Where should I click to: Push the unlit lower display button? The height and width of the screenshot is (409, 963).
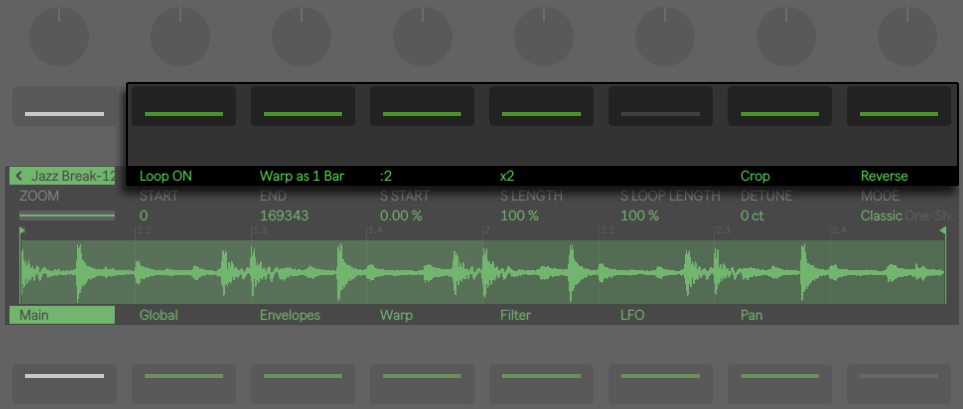pyautogui.click(x=899, y=384)
